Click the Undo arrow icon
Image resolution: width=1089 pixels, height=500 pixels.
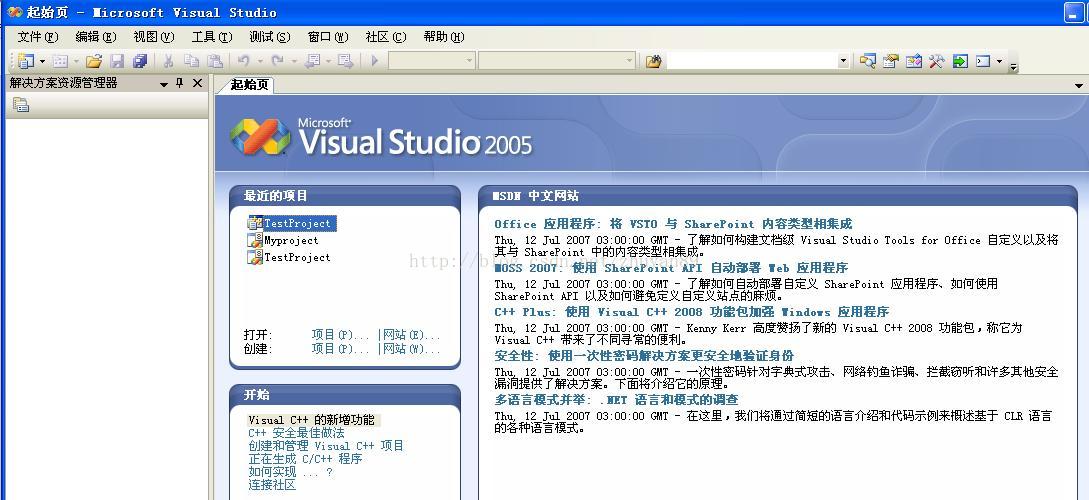click(243, 61)
